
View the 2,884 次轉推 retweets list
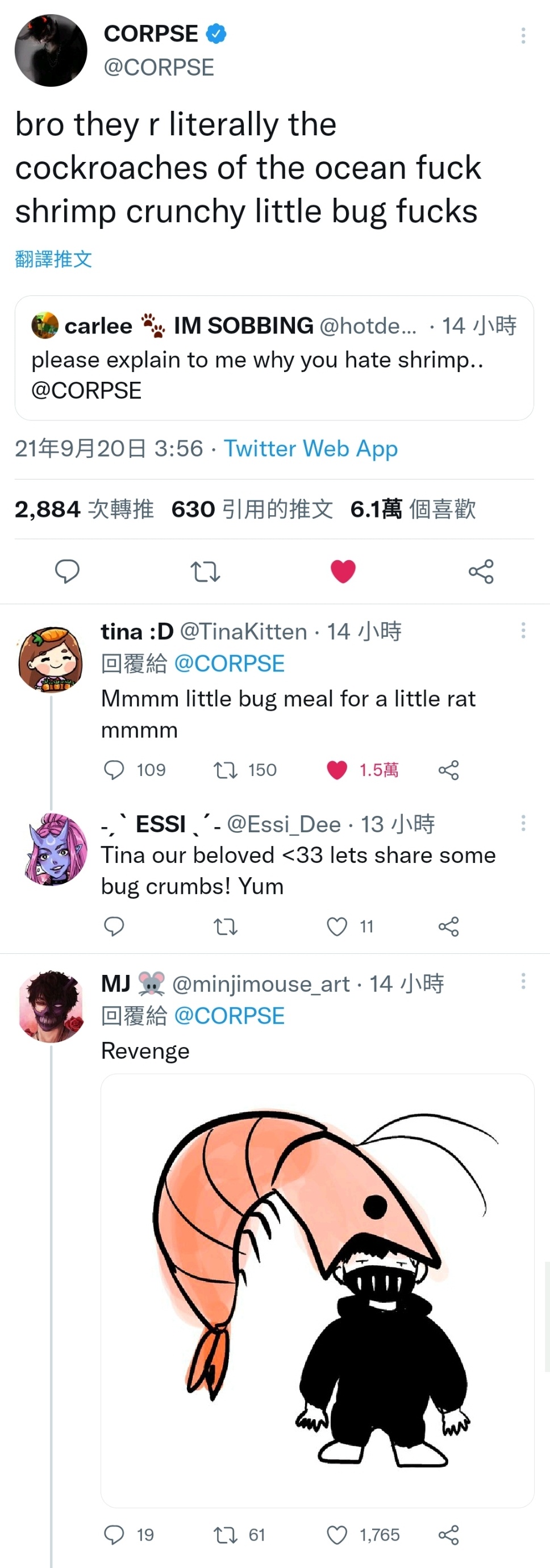tap(84, 509)
